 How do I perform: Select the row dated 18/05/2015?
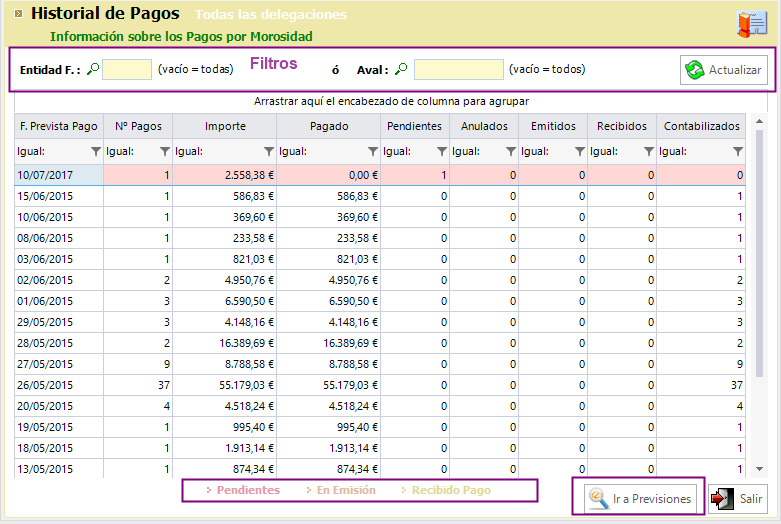[x=380, y=448]
